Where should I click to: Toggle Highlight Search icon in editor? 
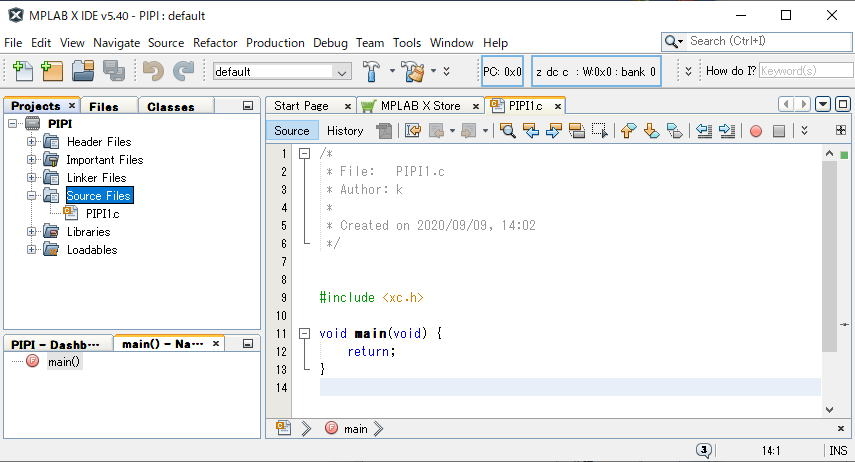click(576, 131)
